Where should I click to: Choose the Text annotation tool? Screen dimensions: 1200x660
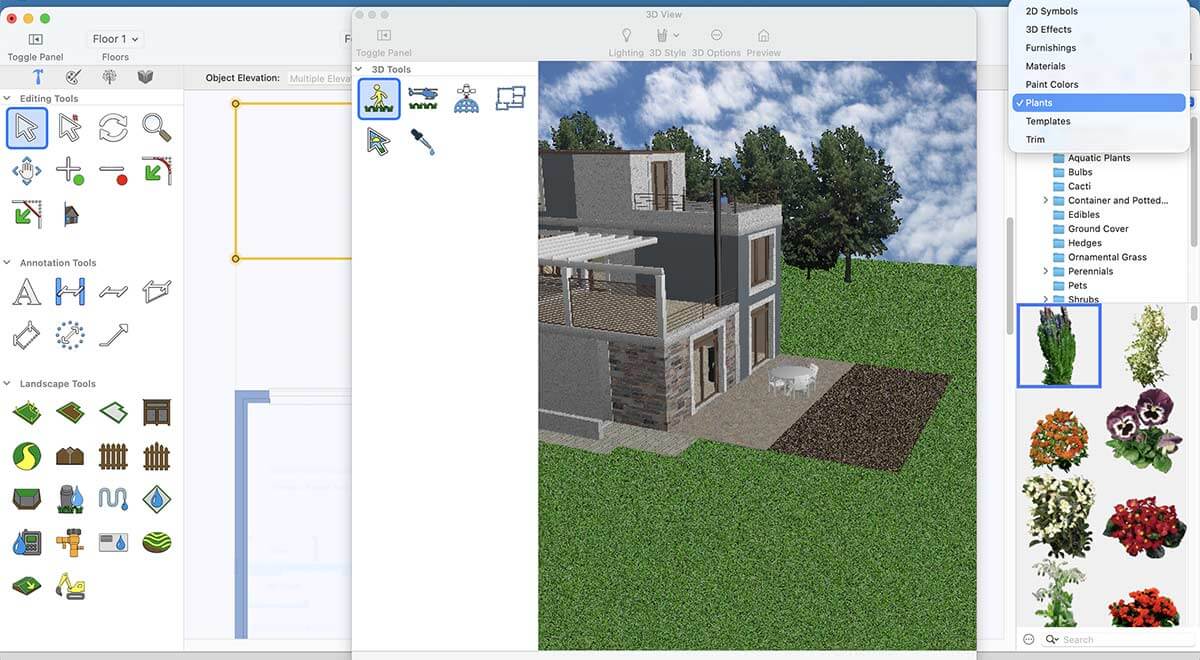(x=26, y=292)
